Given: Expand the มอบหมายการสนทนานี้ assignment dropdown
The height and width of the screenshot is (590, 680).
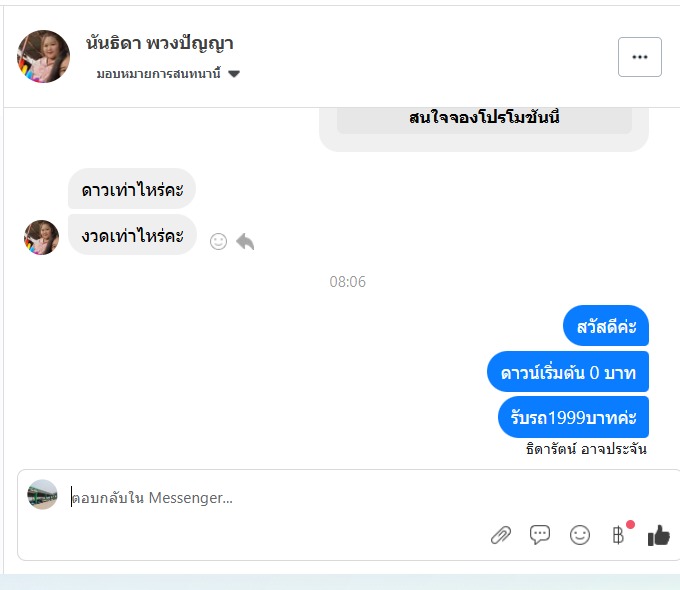Looking at the screenshot, I should tap(168, 74).
